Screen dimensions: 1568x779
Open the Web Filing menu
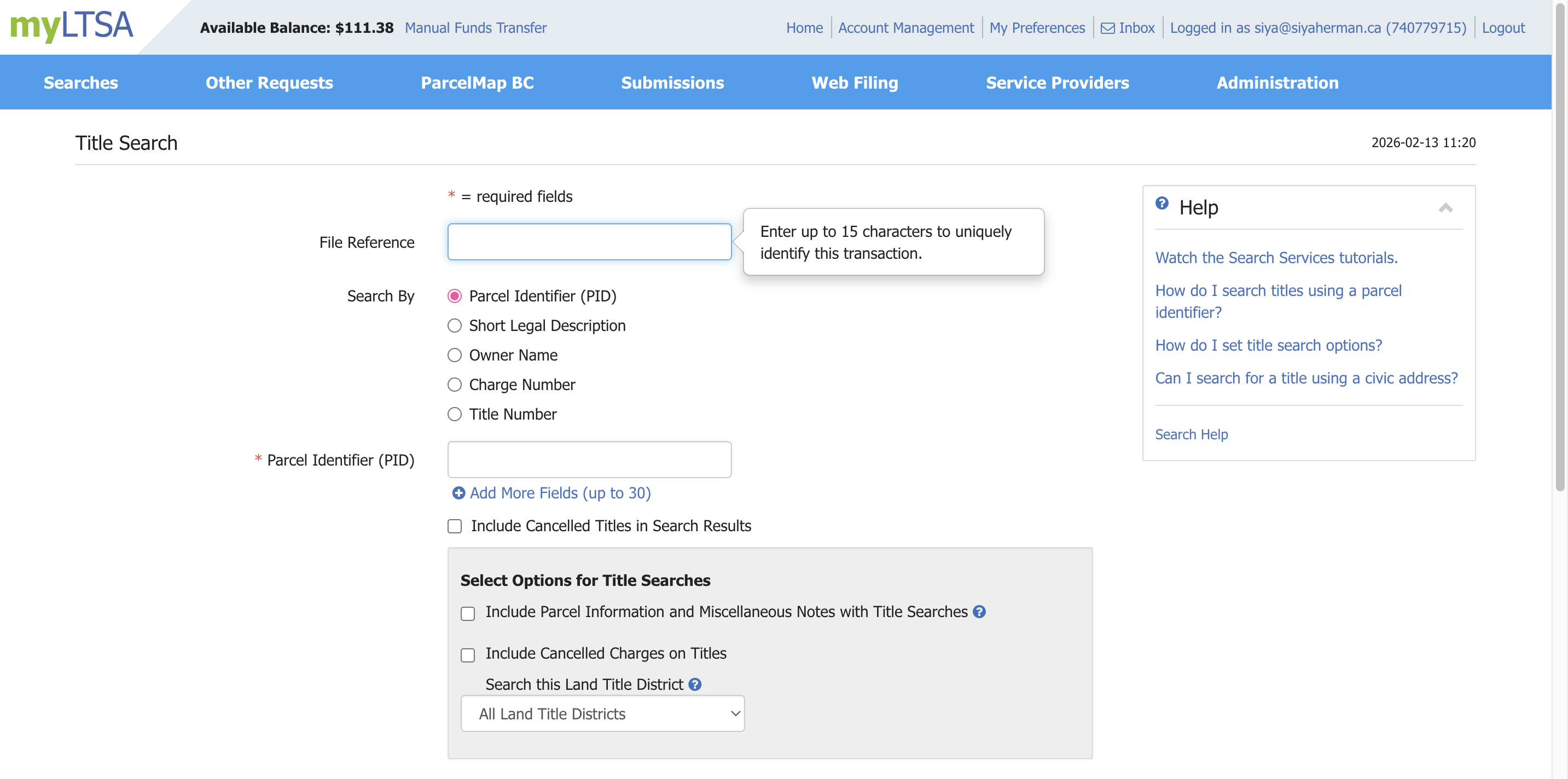854,83
